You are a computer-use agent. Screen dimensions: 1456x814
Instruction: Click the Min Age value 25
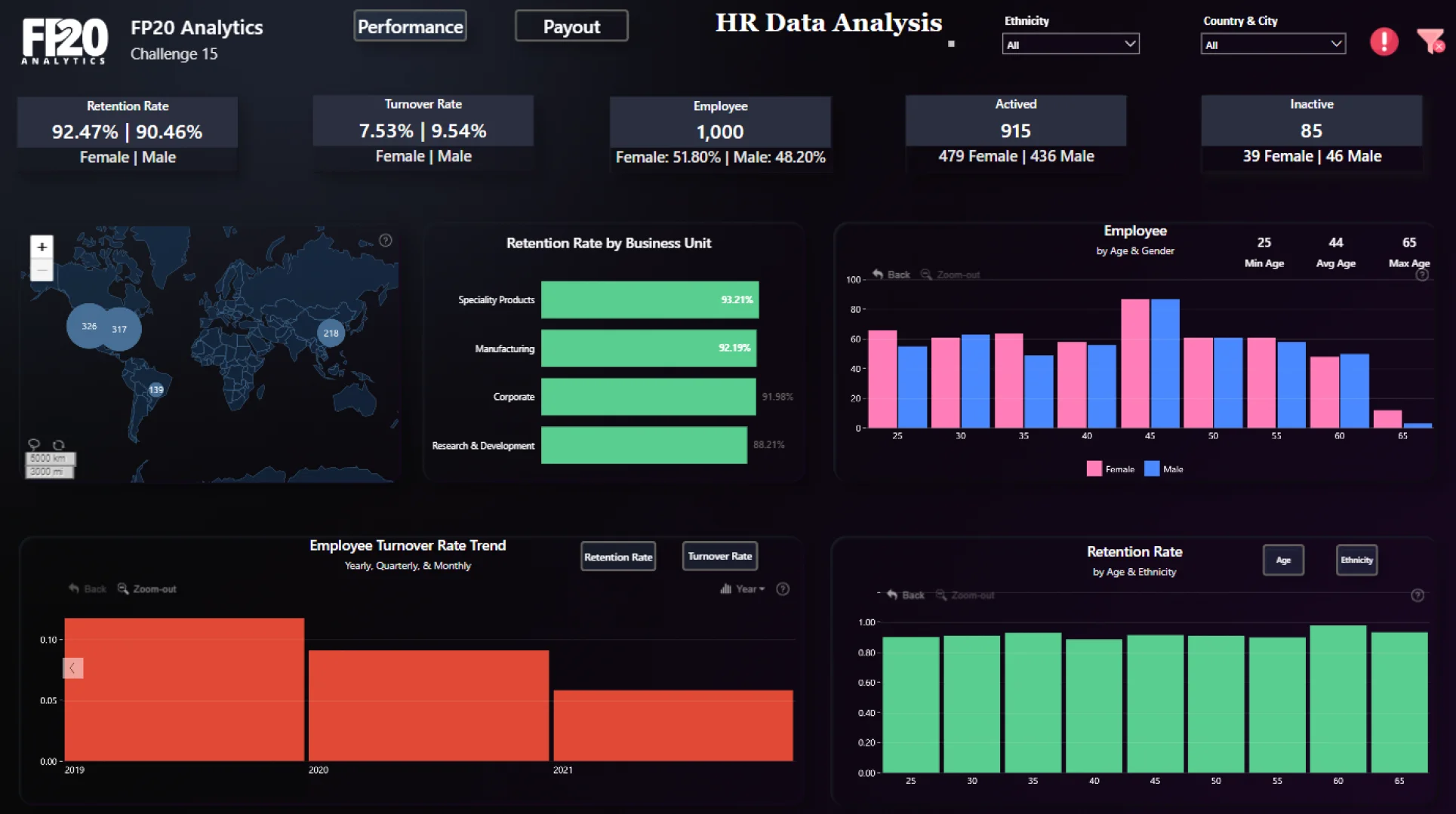(x=1264, y=242)
